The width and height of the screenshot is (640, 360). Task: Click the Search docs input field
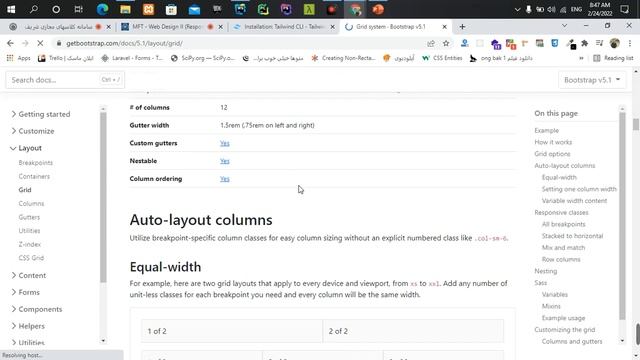click(65, 80)
